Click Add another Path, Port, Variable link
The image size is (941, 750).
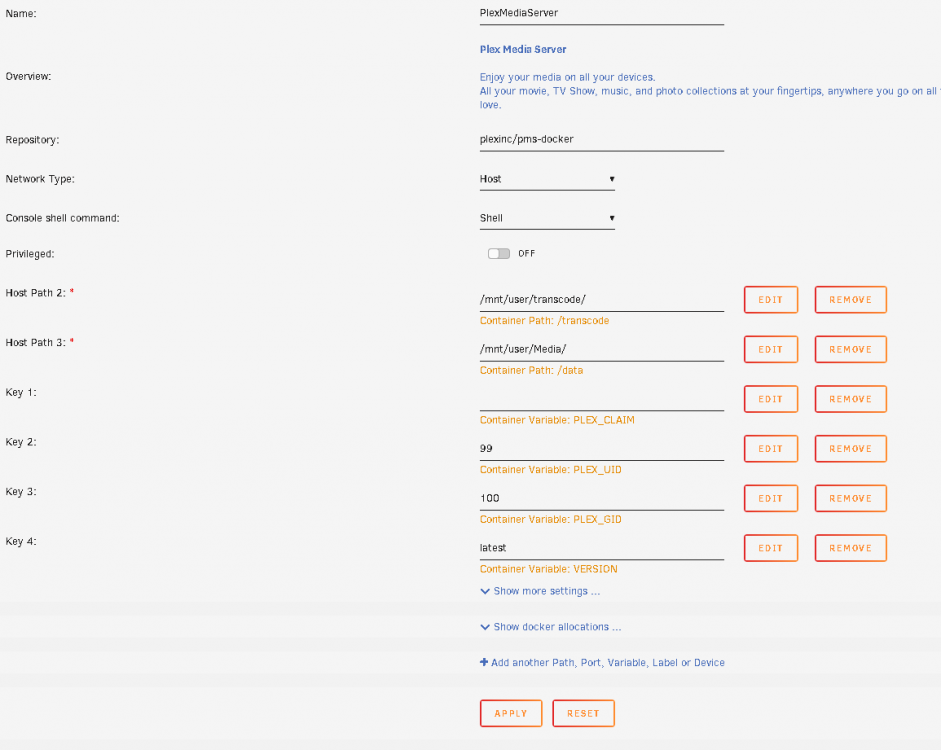602,662
